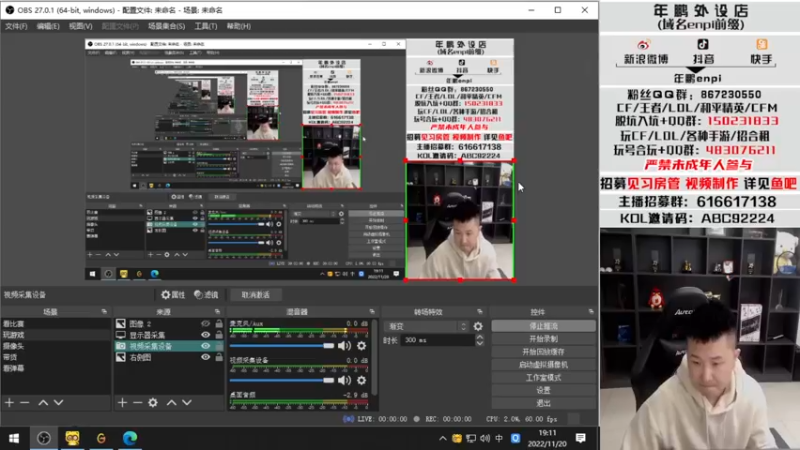Click the 启动虚拟摄像机 button

[543, 365]
